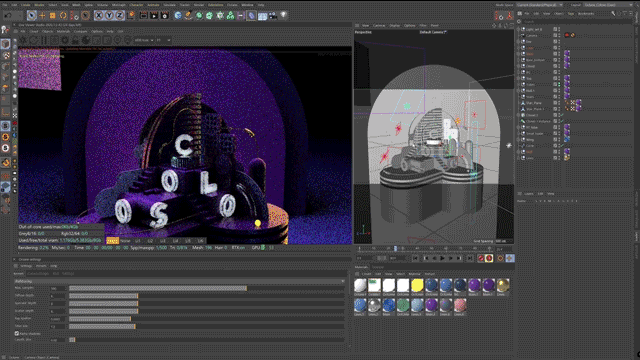Open the HDR tone dropdown in Live Viewer

pyautogui.click(x=144, y=40)
